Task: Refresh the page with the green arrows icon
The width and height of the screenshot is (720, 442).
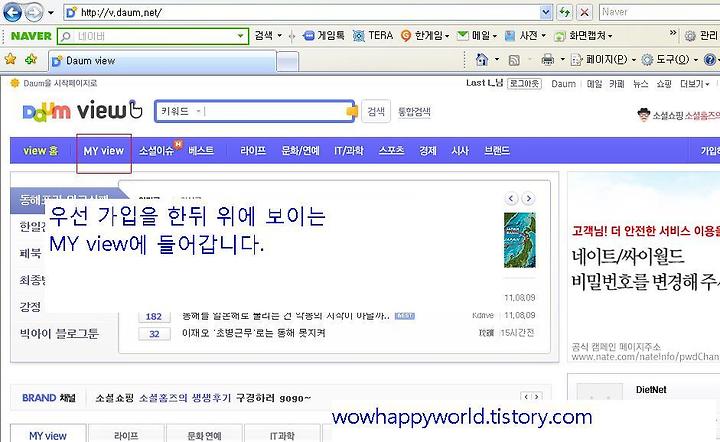Action: click(x=565, y=12)
